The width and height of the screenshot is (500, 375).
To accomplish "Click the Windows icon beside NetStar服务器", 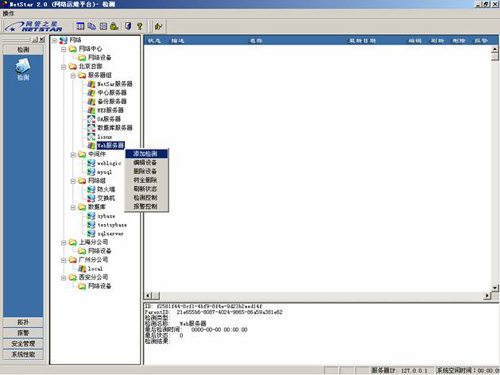I will point(91,84).
